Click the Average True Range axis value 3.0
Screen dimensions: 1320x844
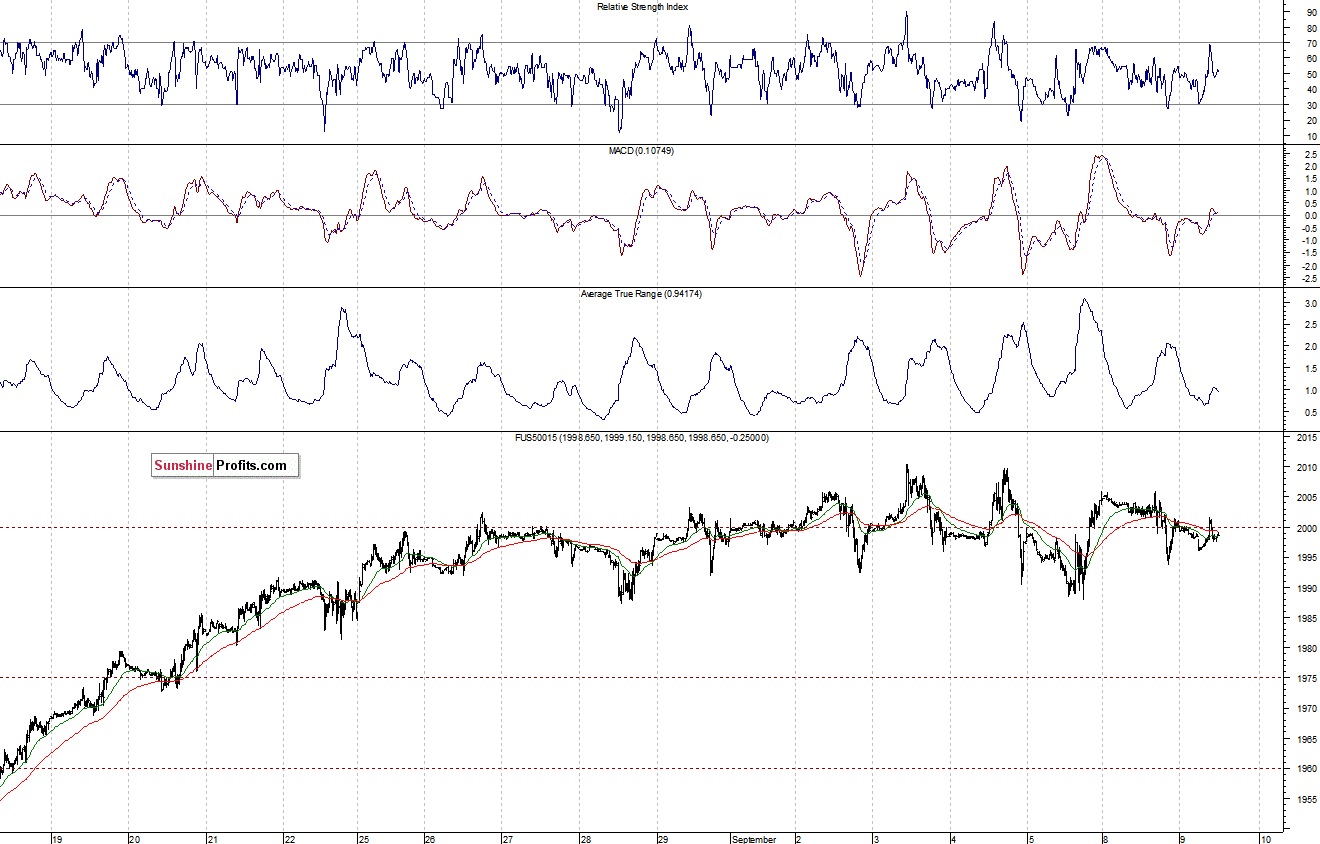(1310, 302)
